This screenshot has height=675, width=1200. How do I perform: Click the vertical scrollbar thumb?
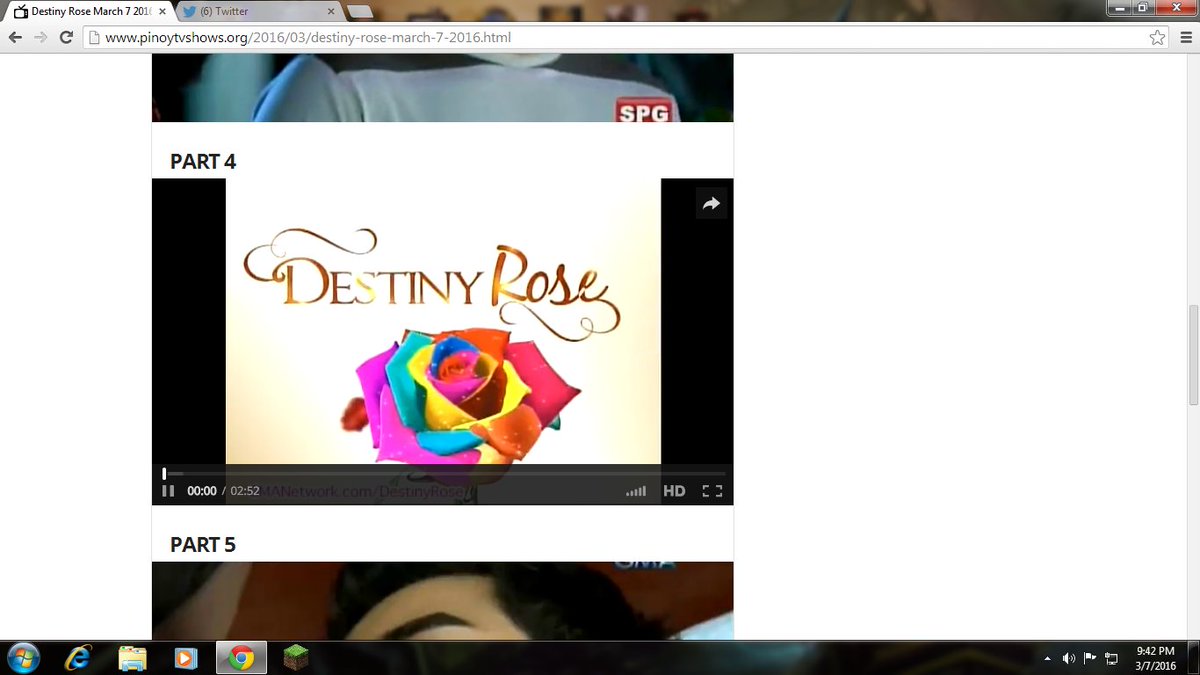(1193, 354)
